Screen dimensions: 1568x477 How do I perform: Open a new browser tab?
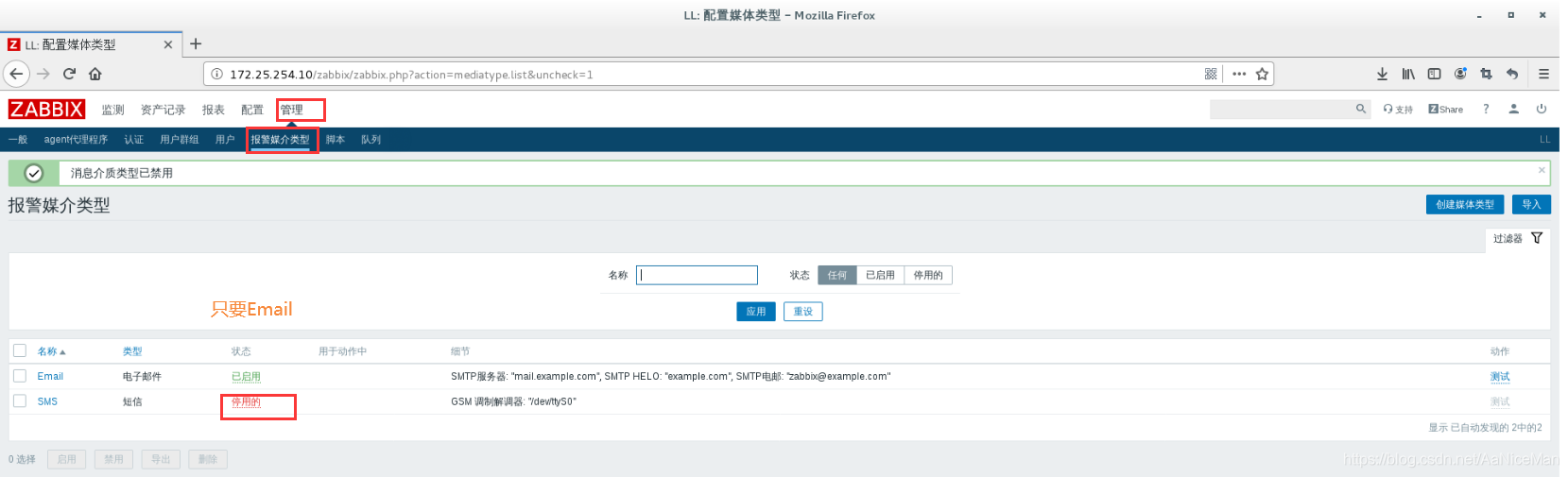coord(196,43)
